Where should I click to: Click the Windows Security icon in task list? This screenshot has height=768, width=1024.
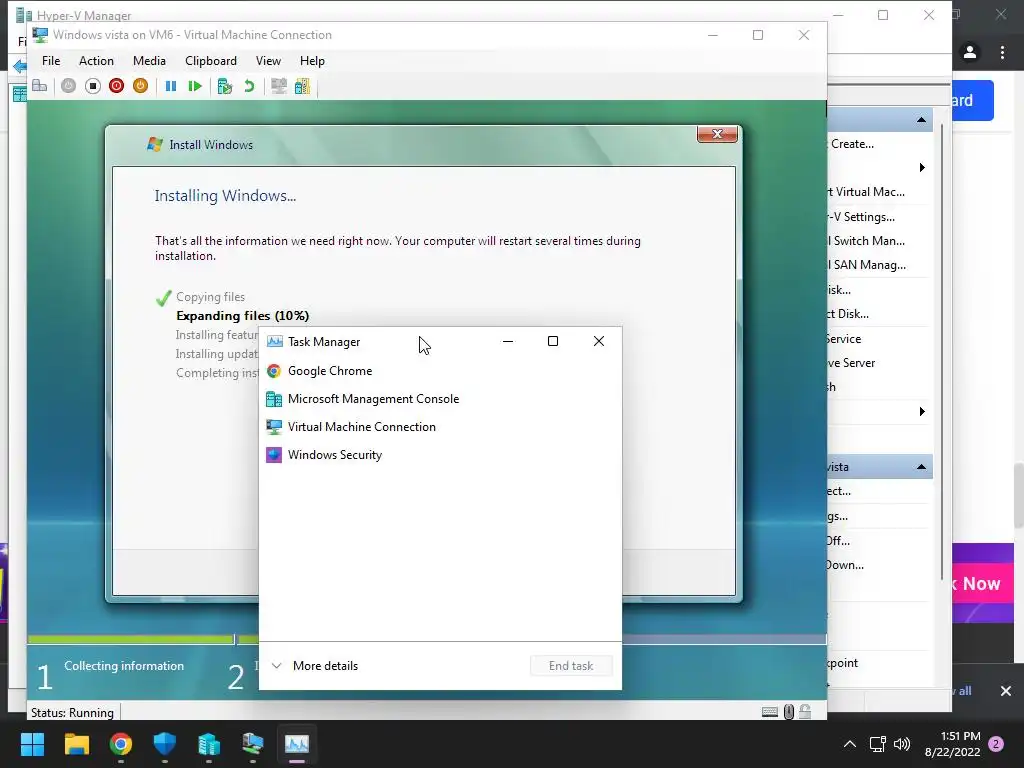(x=274, y=455)
